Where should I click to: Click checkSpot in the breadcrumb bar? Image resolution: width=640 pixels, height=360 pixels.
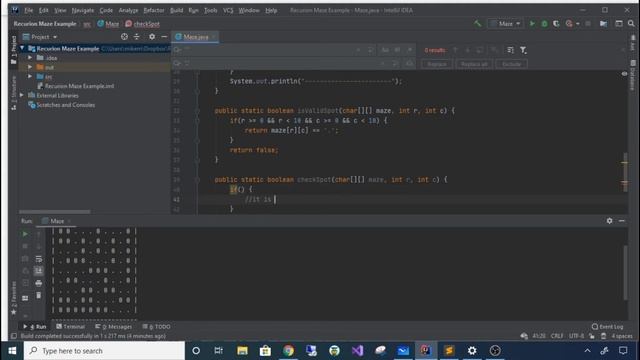[142, 24]
